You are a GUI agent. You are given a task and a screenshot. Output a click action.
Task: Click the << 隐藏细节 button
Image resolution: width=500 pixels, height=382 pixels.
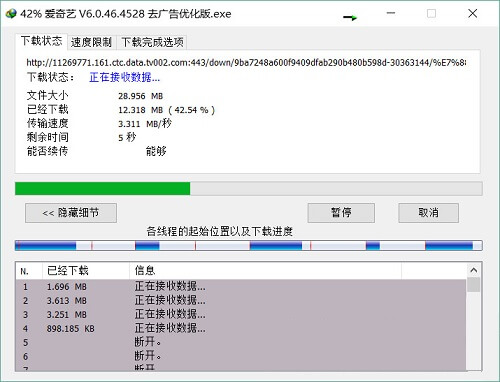(71, 213)
